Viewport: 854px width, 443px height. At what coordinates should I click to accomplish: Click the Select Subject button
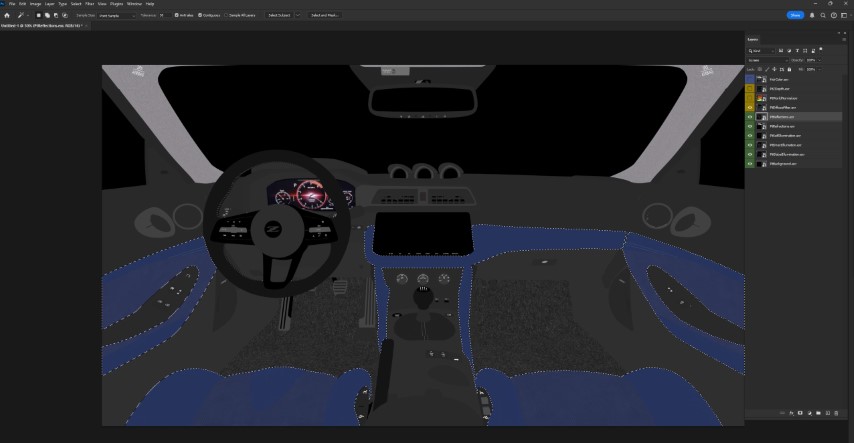point(278,15)
